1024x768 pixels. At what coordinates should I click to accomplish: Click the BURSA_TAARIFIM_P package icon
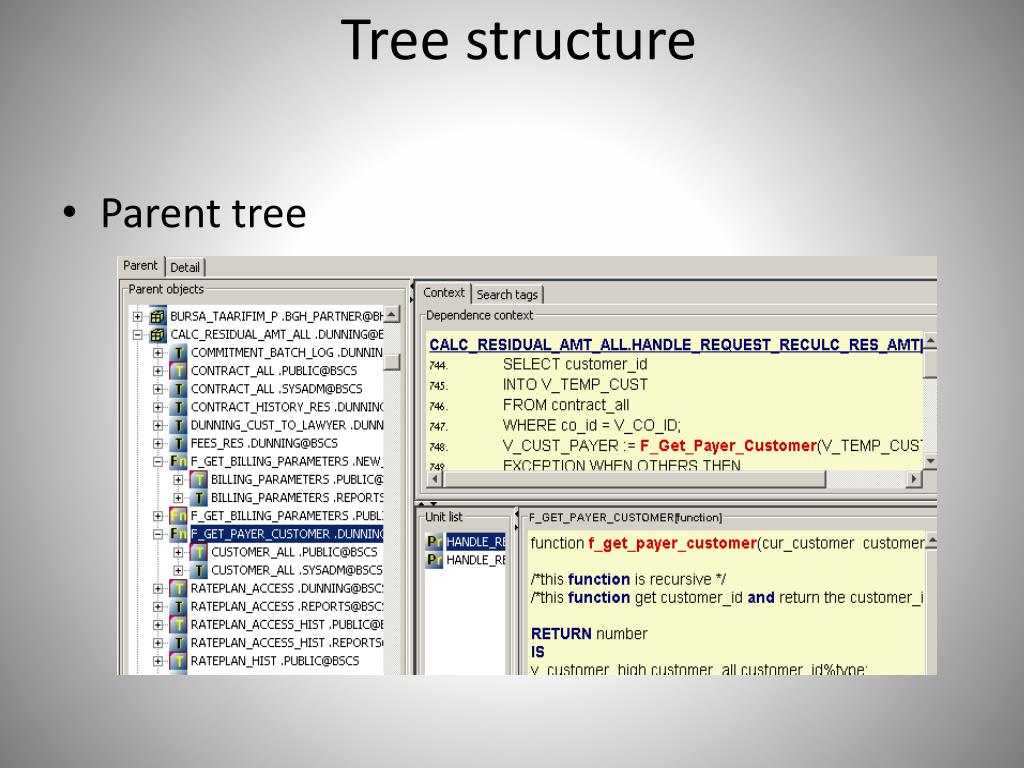[158, 317]
